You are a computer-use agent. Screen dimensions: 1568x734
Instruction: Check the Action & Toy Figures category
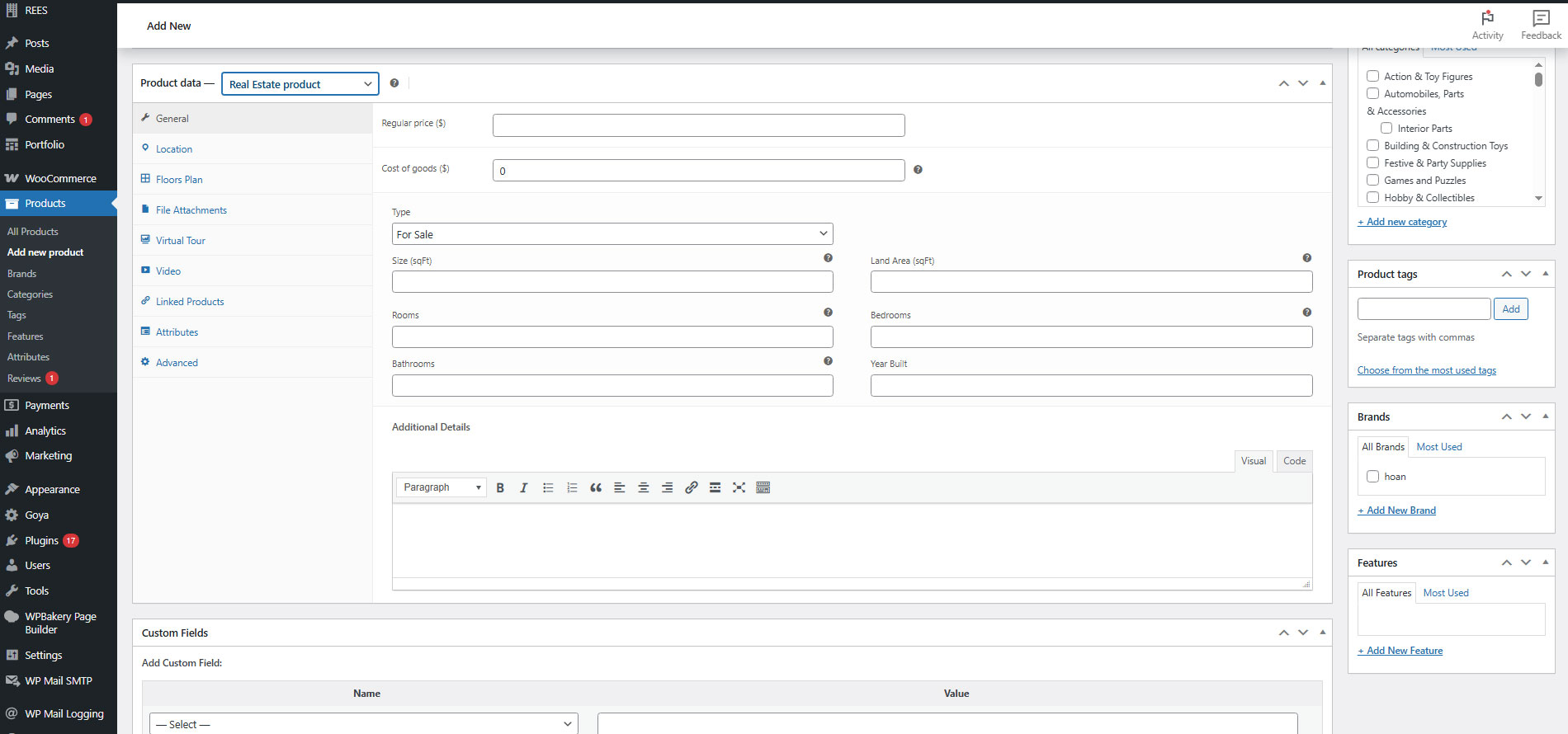pyautogui.click(x=1373, y=76)
